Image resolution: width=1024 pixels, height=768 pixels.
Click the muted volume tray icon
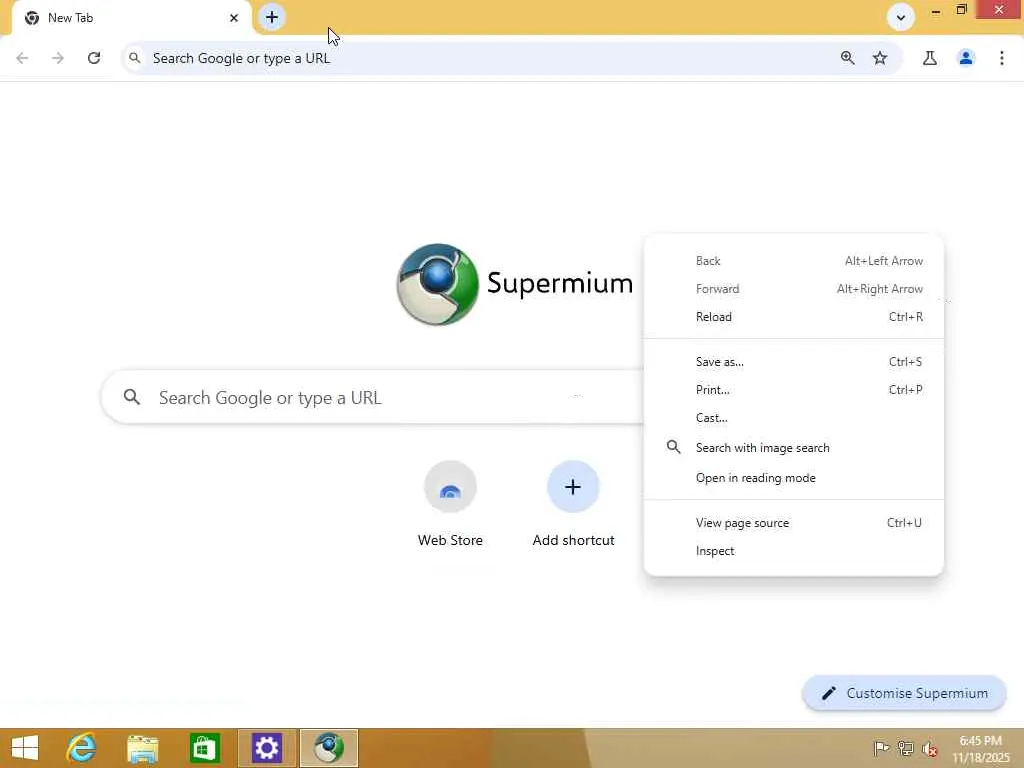[929, 748]
